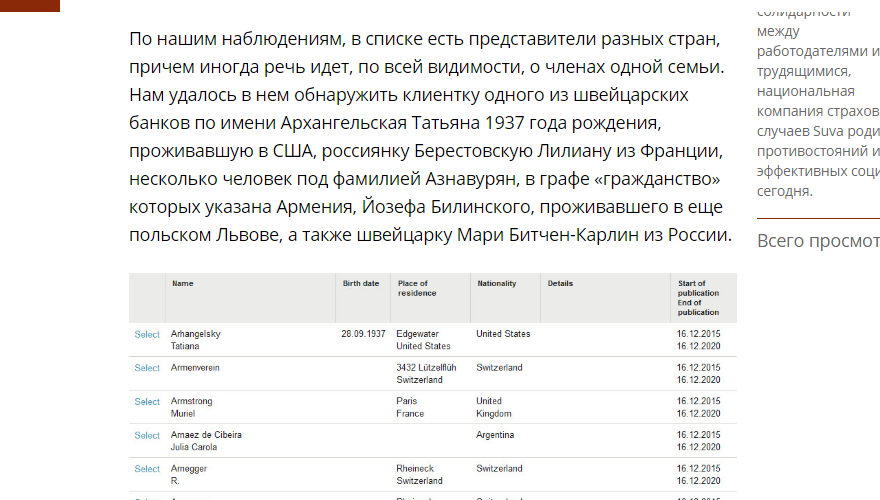The image size is (880, 500).
Task: Click Select link for Armstrong Muriel
Action: [x=147, y=402]
